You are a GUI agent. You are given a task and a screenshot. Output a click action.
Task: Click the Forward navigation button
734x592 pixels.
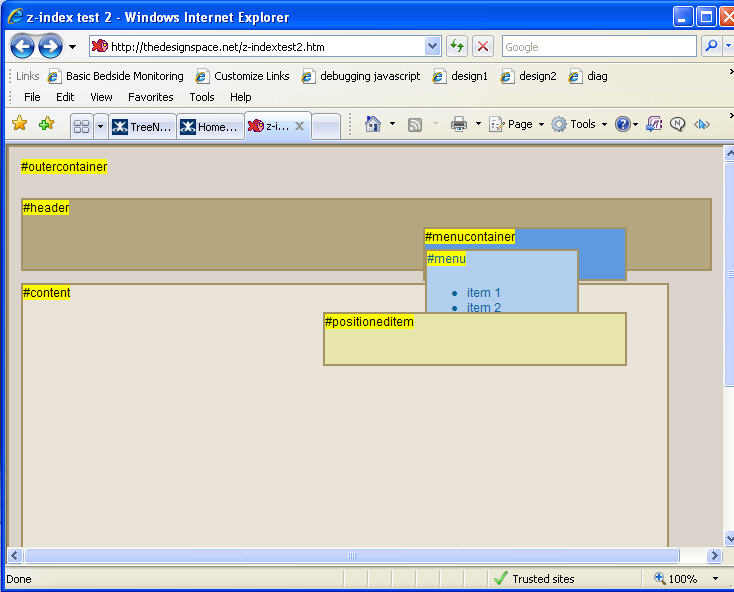click(x=50, y=46)
